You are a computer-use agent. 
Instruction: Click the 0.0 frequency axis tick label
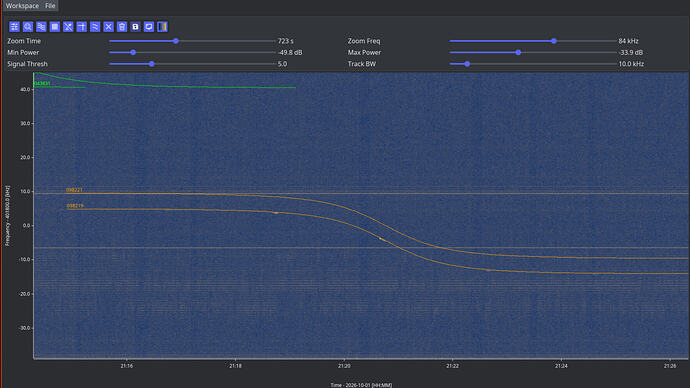pyautogui.click(x=26, y=226)
